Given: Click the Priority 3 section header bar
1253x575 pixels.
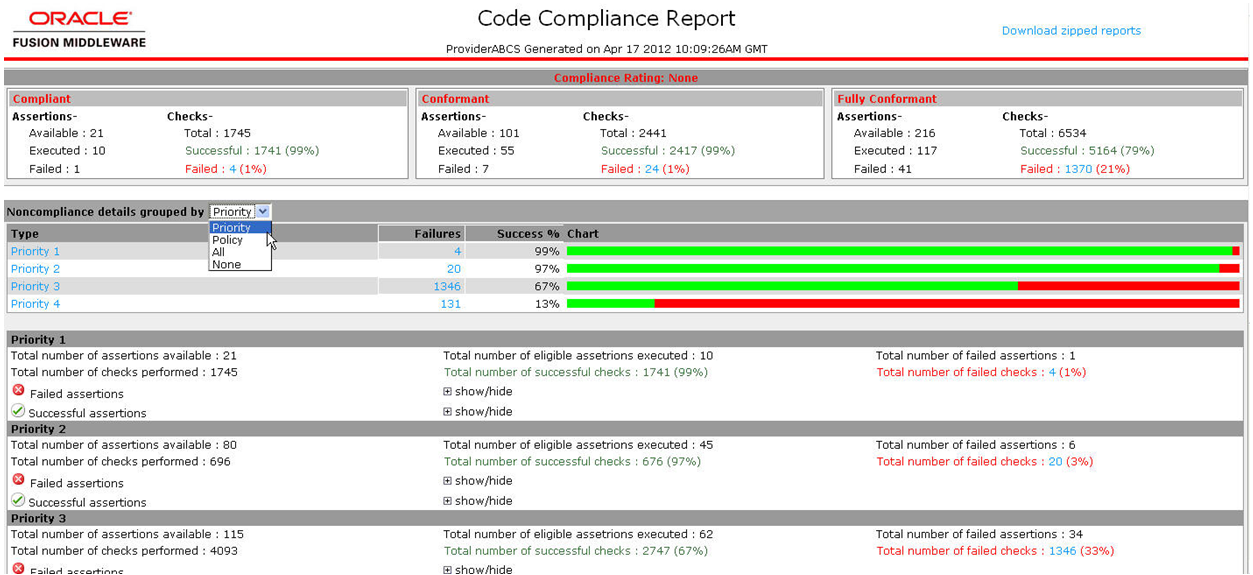Looking at the screenshot, I should (625, 518).
